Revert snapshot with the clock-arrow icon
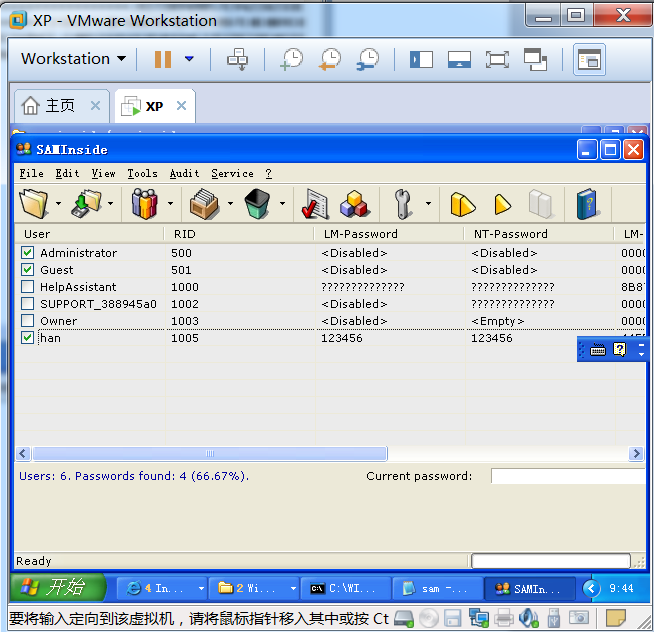The height and width of the screenshot is (632, 654). point(330,59)
